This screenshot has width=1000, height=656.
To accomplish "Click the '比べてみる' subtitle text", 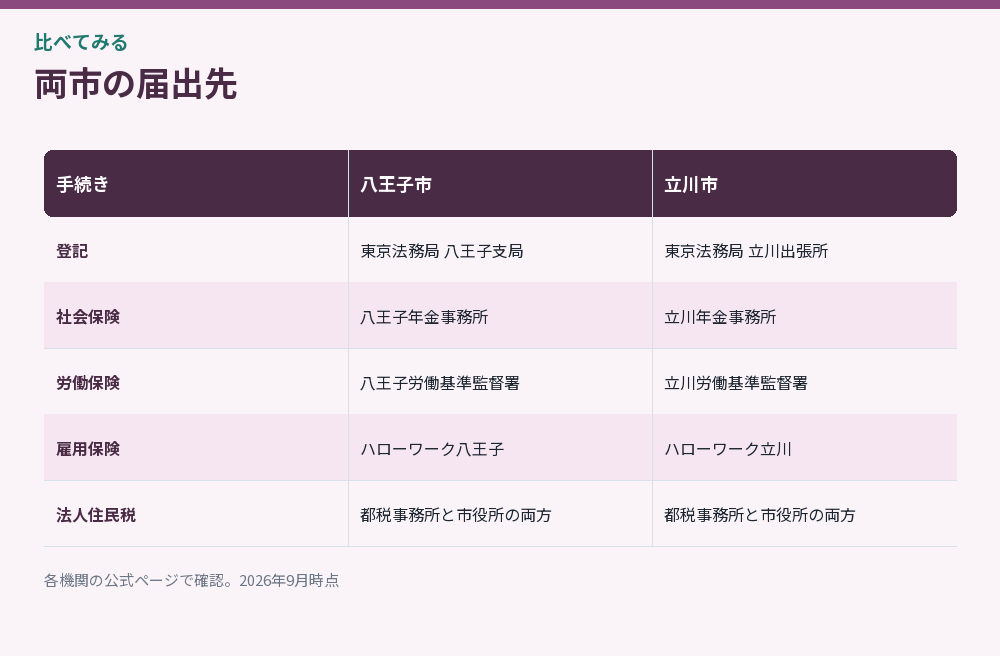I will click(x=81, y=42).
